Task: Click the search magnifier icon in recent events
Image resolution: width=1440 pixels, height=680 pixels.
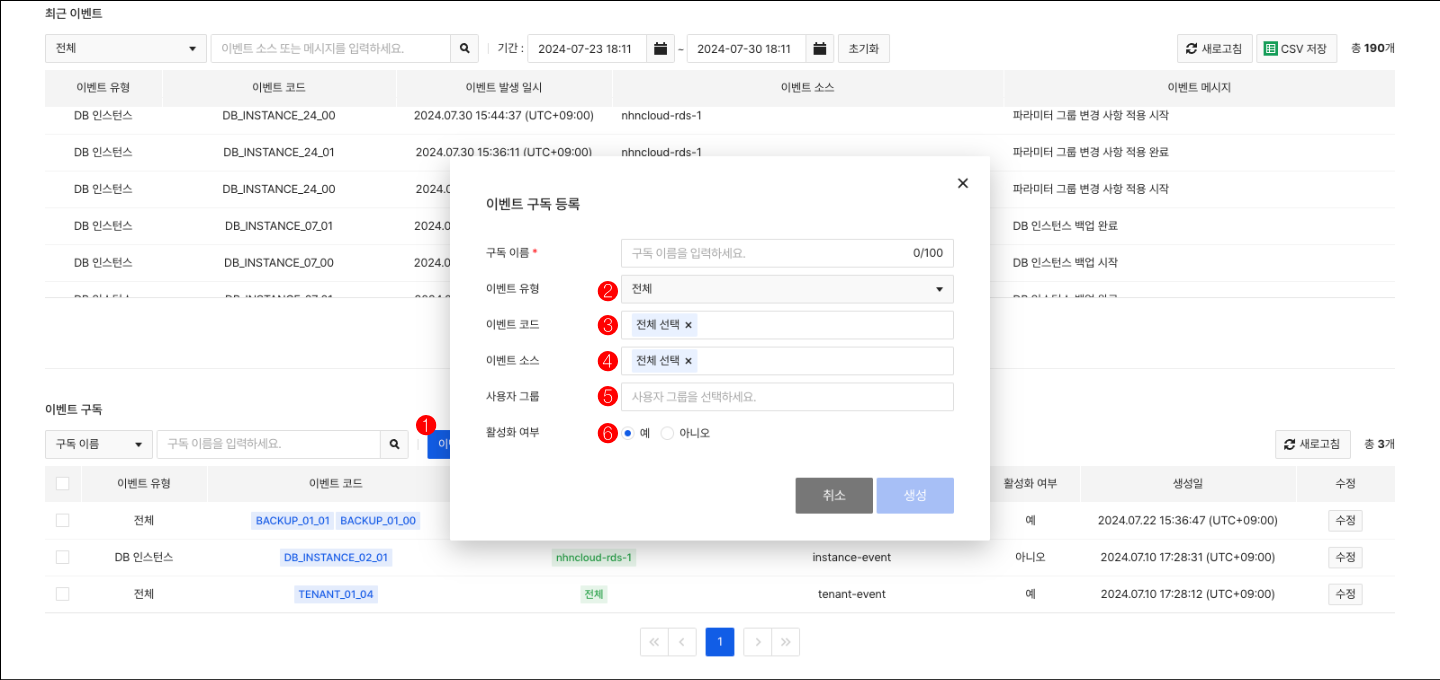Action: [x=464, y=48]
